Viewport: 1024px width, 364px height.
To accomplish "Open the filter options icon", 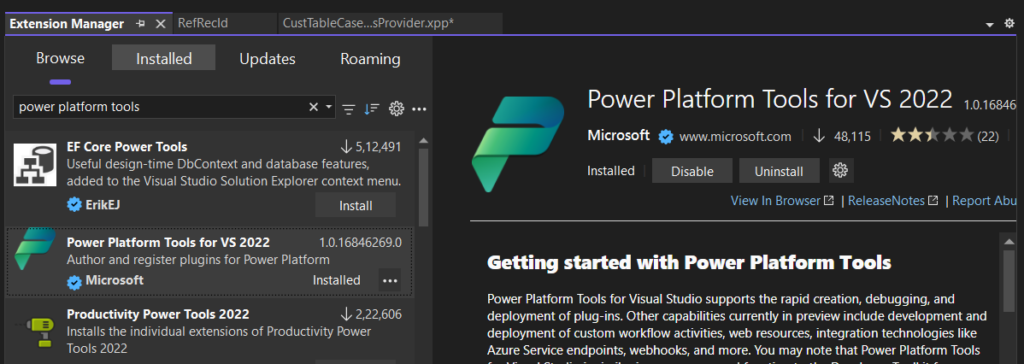I will [x=349, y=108].
